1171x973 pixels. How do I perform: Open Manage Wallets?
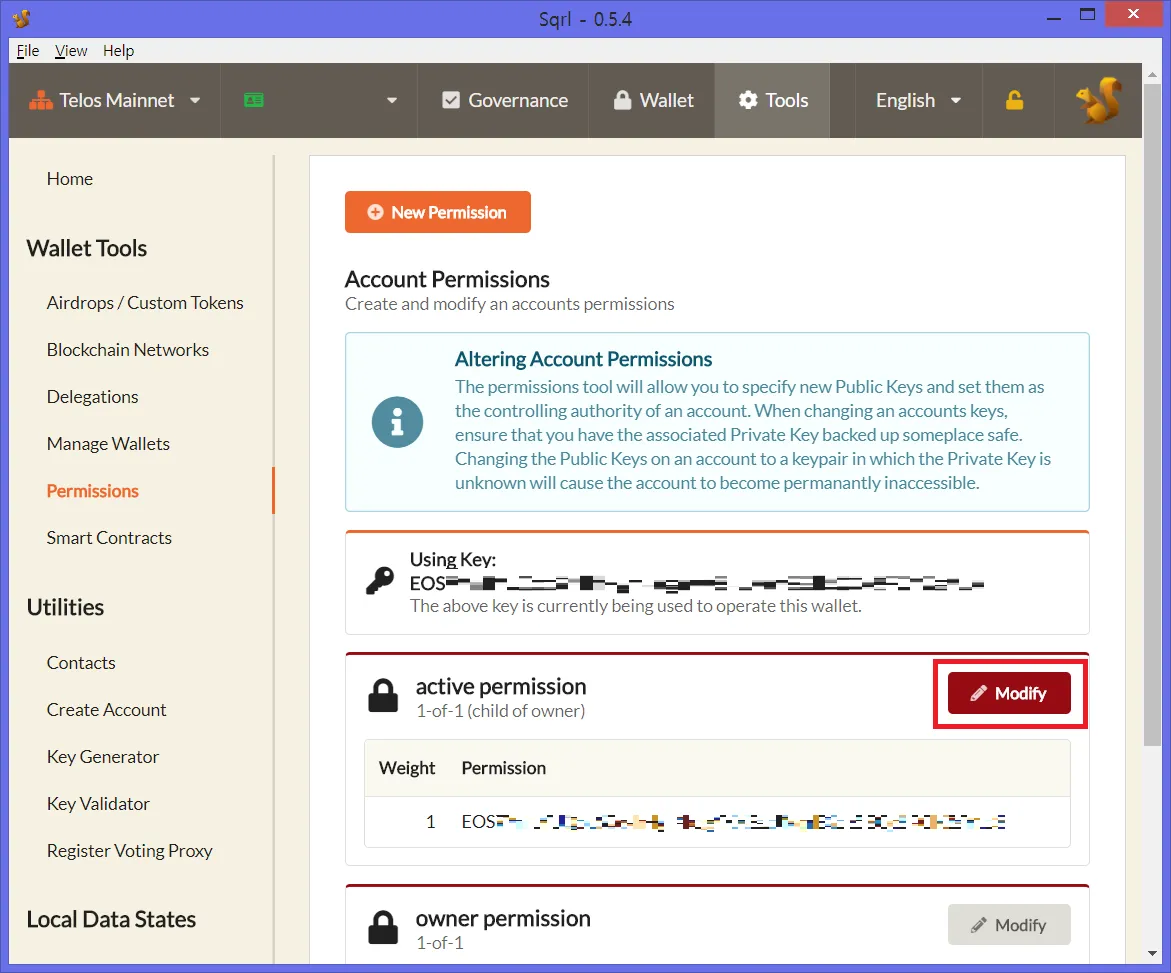tap(108, 444)
